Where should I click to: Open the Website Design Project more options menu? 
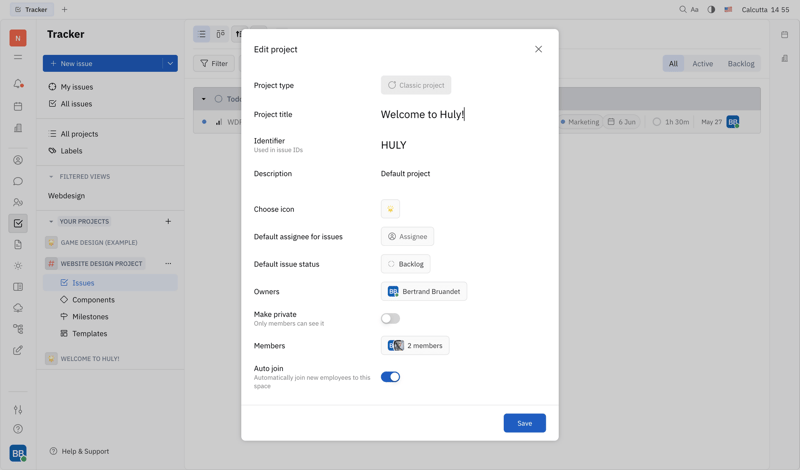point(168,263)
